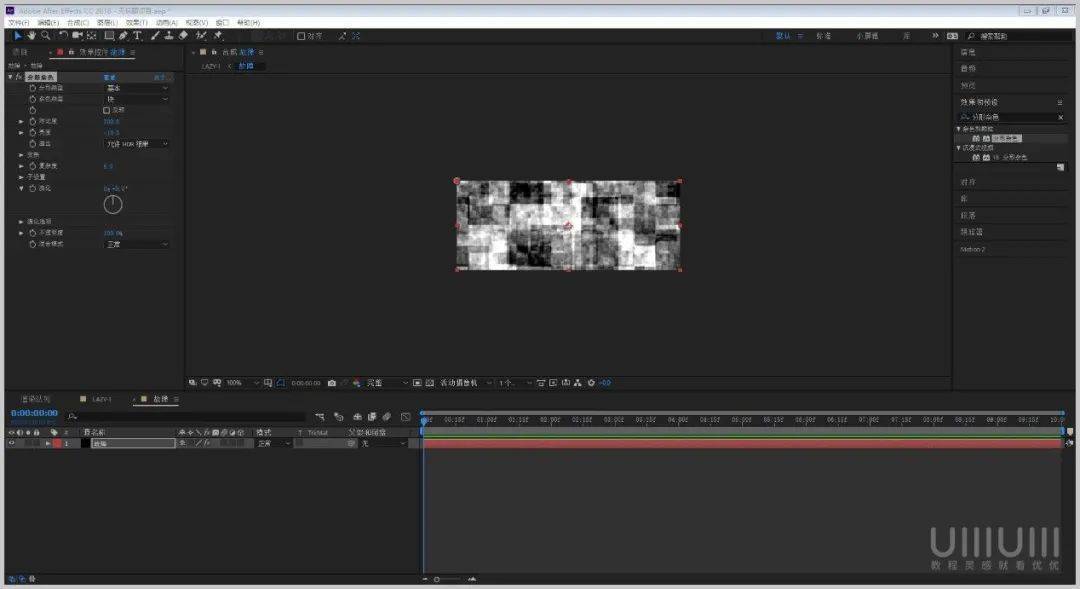The height and width of the screenshot is (589, 1080).
Task: Select the Pen tool
Action: pos(123,36)
